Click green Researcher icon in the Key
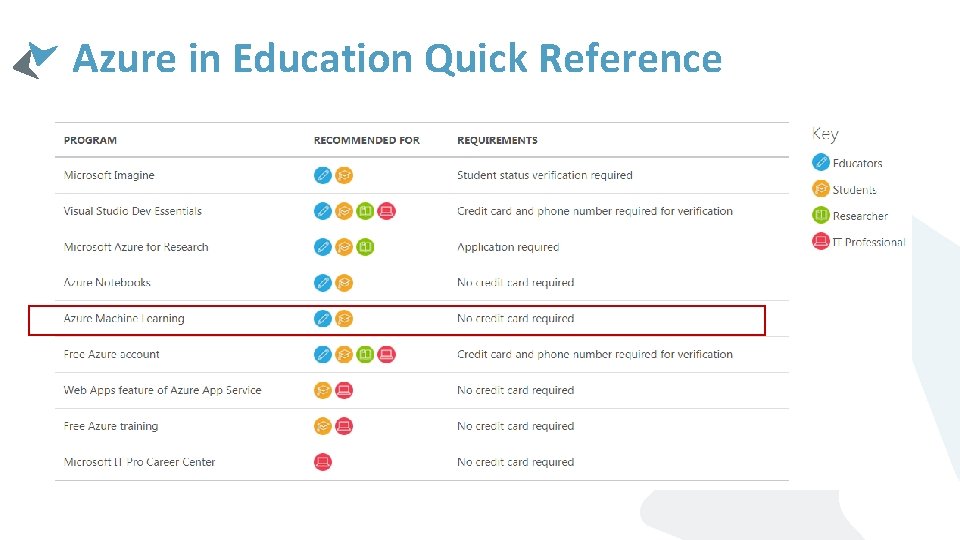 coord(820,215)
